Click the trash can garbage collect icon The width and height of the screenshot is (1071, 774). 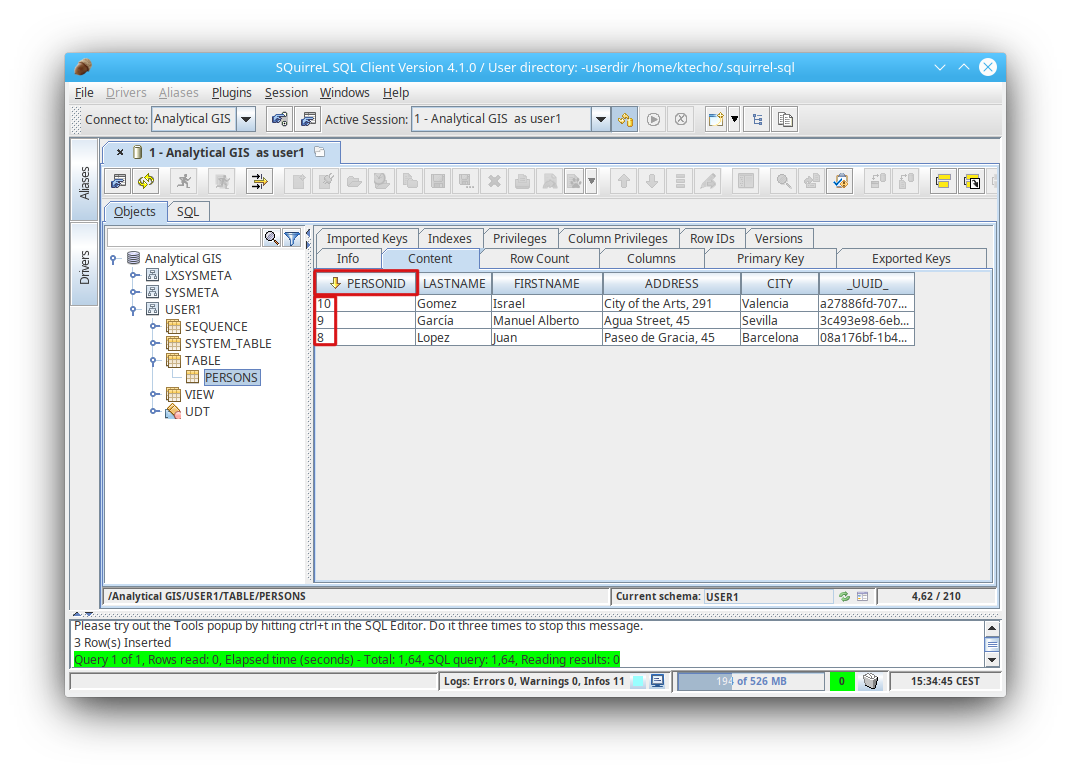click(x=870, y=681)
